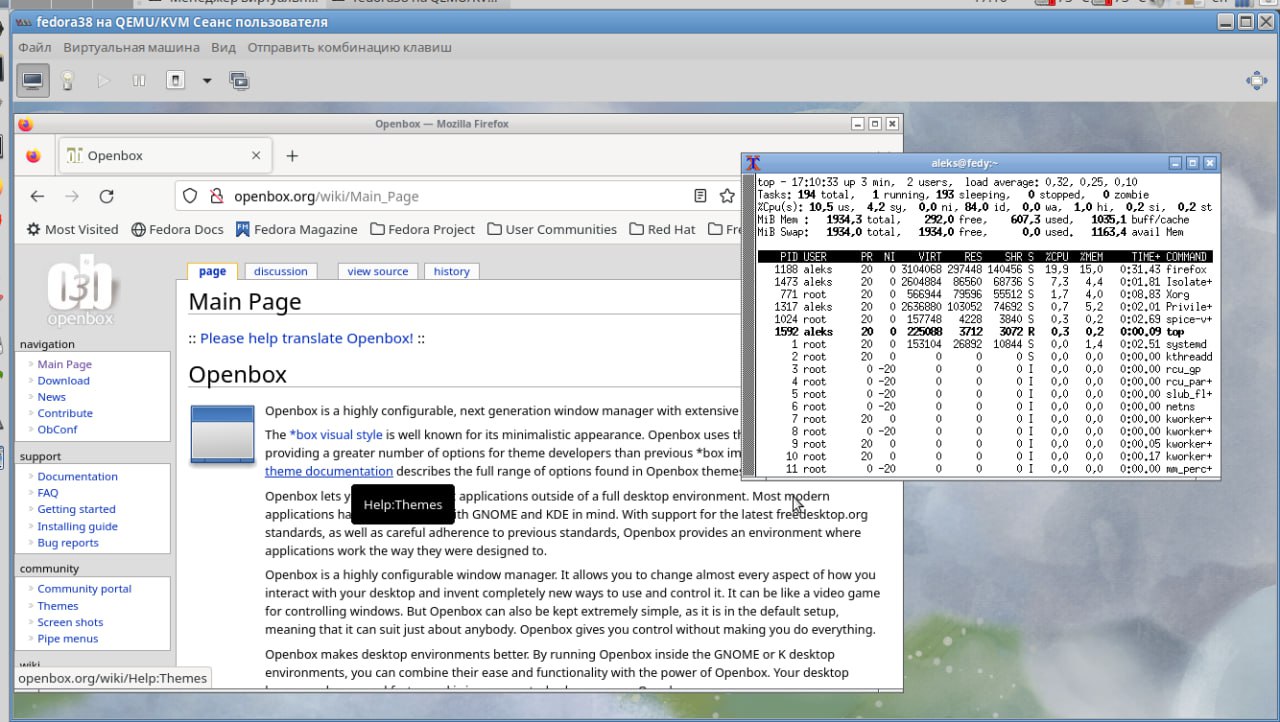Switch to the 'discussion' tab

281,271
